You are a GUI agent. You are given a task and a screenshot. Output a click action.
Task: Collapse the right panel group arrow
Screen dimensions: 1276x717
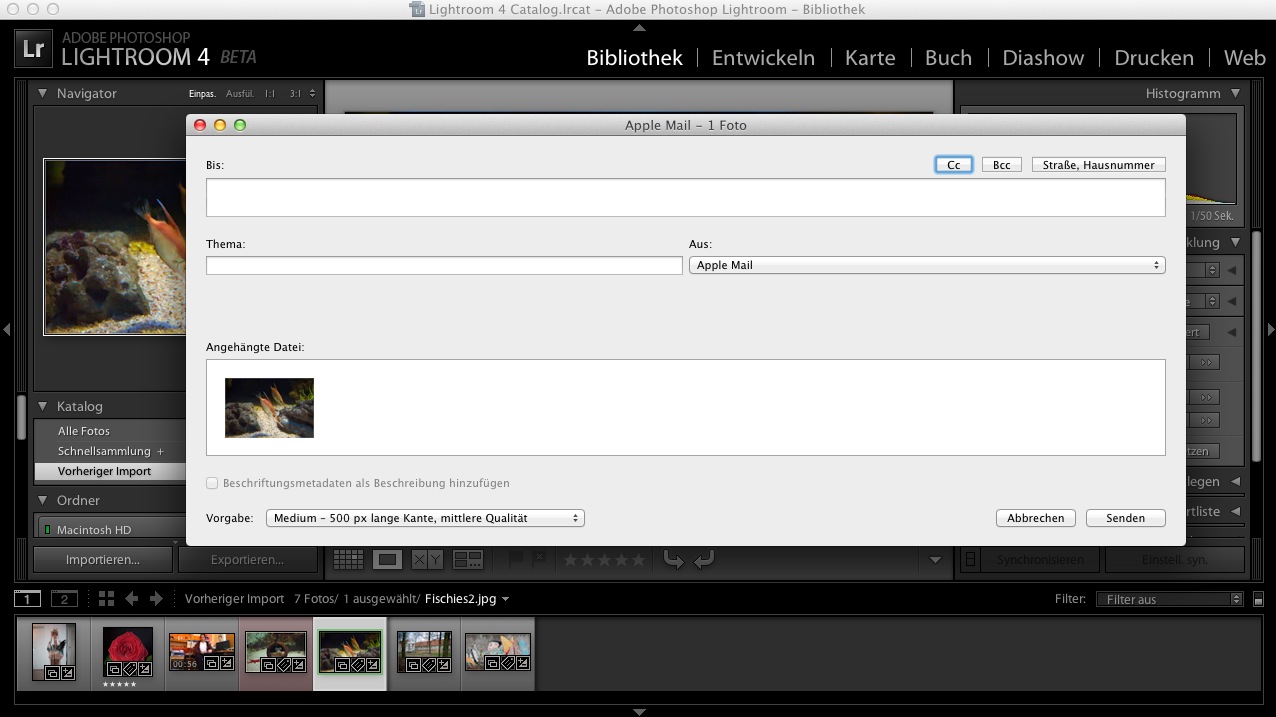point(1270,329)
